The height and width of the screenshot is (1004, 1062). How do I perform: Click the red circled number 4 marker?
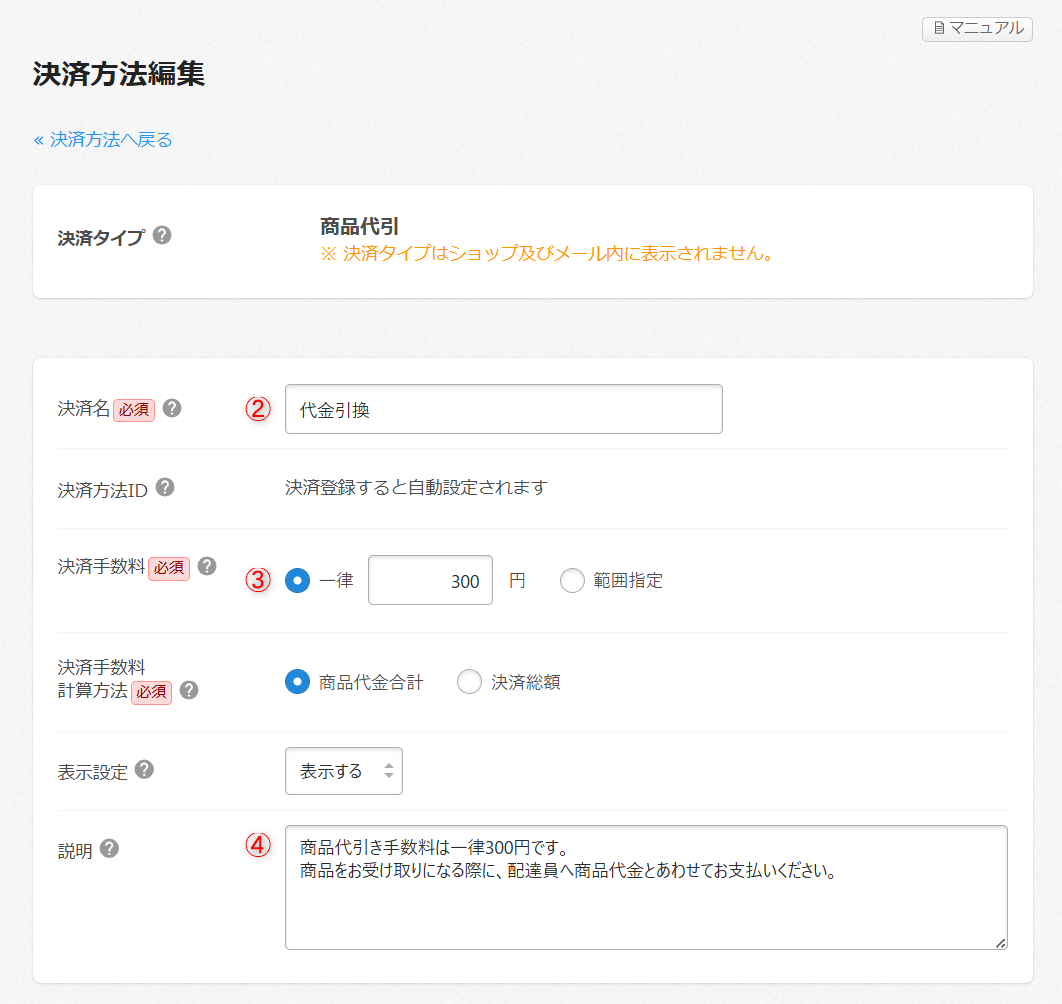pyautogui.click(x=259, y=845)
